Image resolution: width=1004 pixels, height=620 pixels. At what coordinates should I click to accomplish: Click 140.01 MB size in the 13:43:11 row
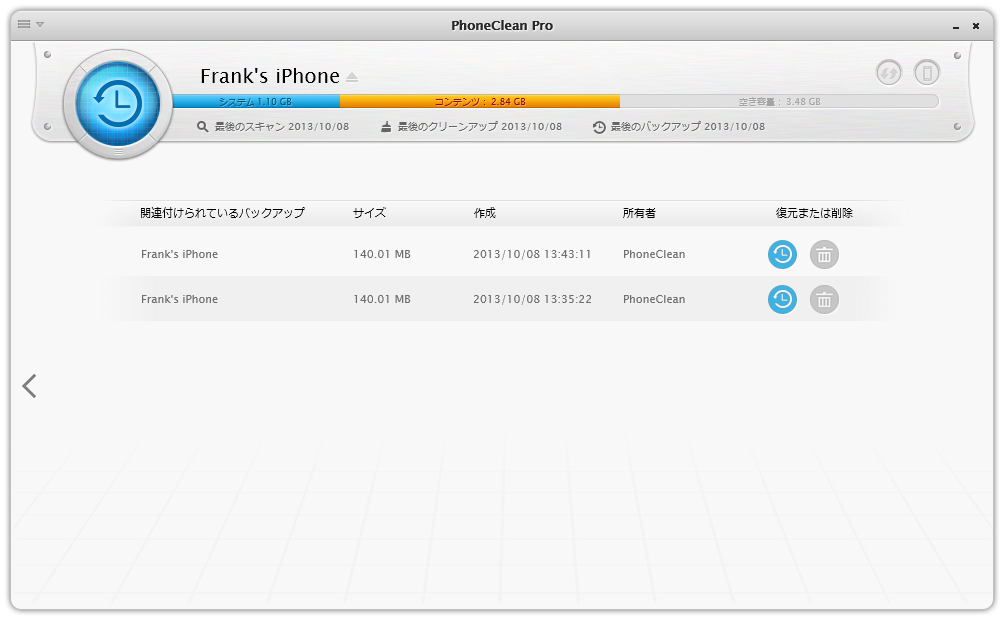[x=382, y=254]
